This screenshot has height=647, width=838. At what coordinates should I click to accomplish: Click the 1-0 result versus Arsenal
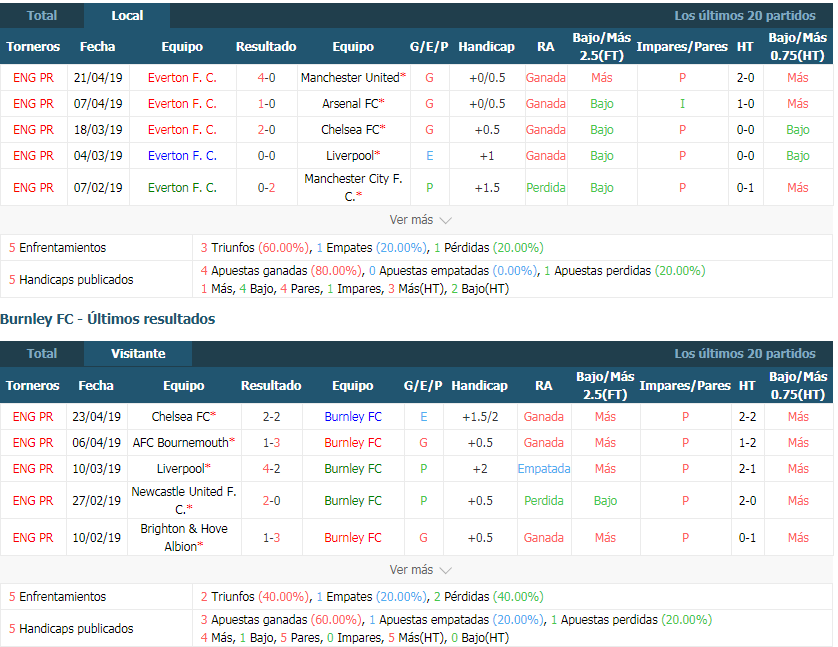pos(266,104)
